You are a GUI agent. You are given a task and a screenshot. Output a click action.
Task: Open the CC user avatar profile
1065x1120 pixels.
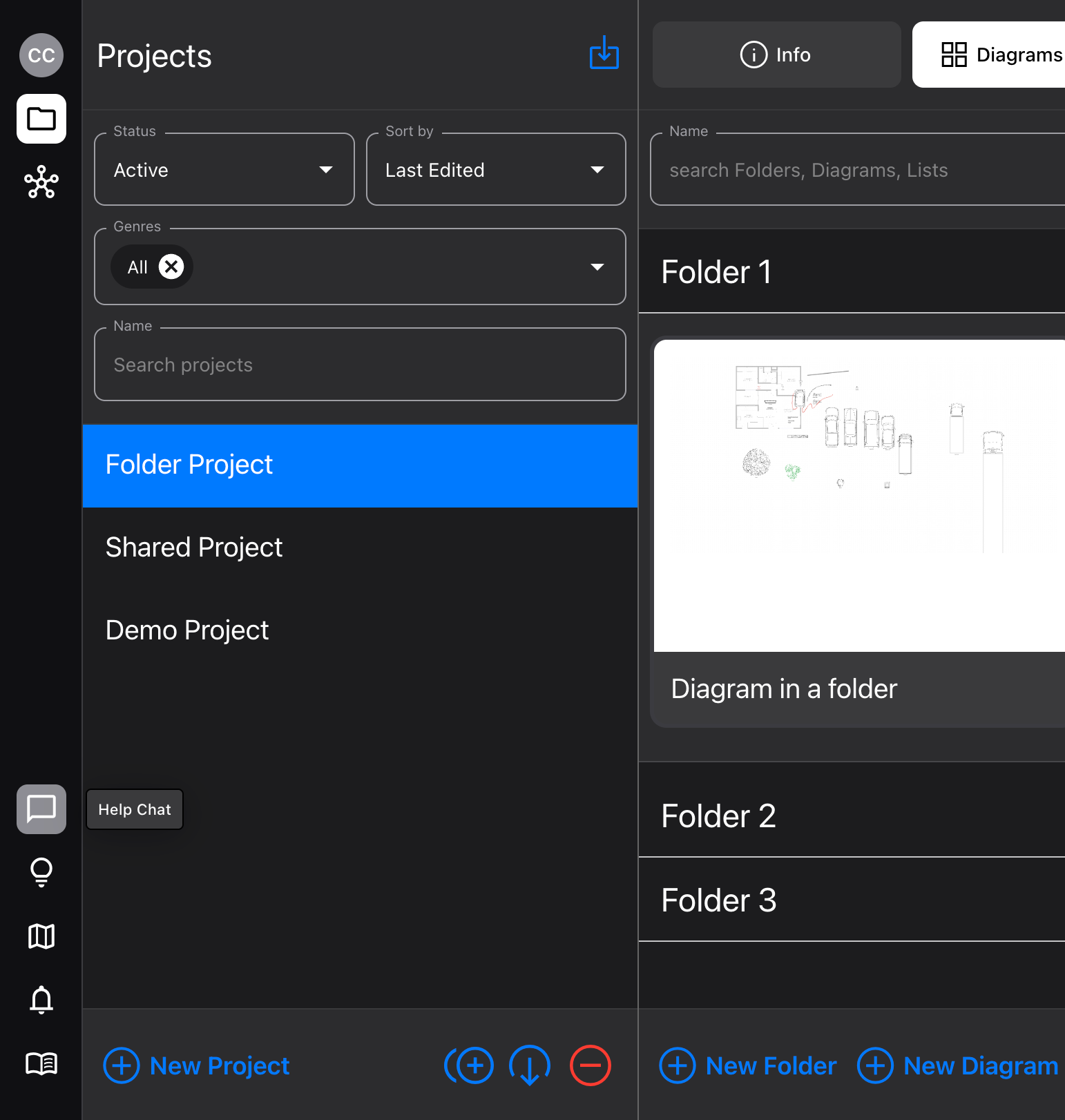(41, 55)
